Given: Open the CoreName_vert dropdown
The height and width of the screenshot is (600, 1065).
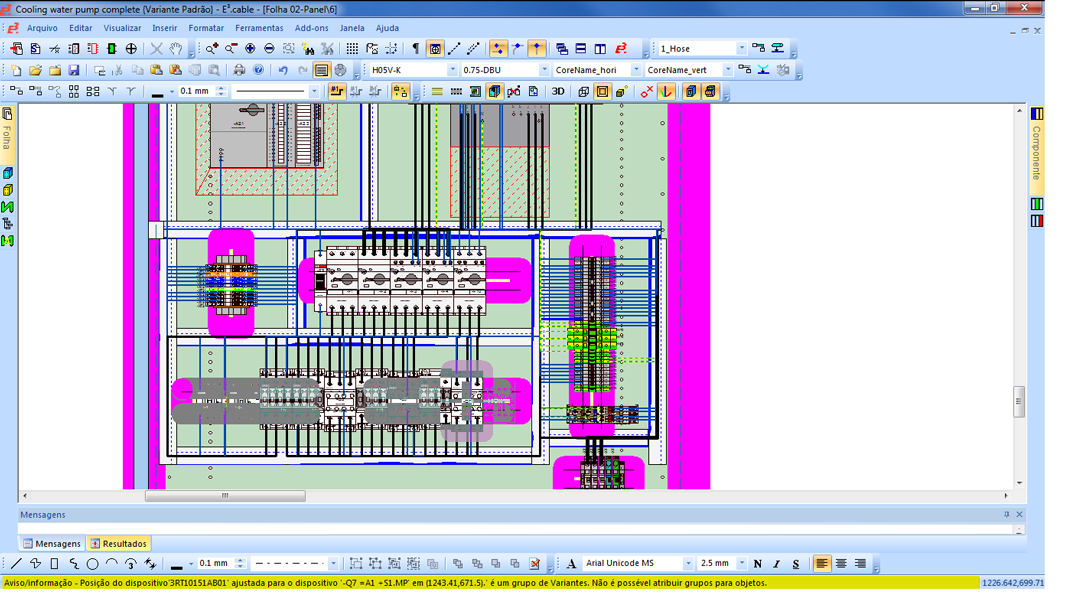Looking at the screenshot, I should [x=727, y=70].
